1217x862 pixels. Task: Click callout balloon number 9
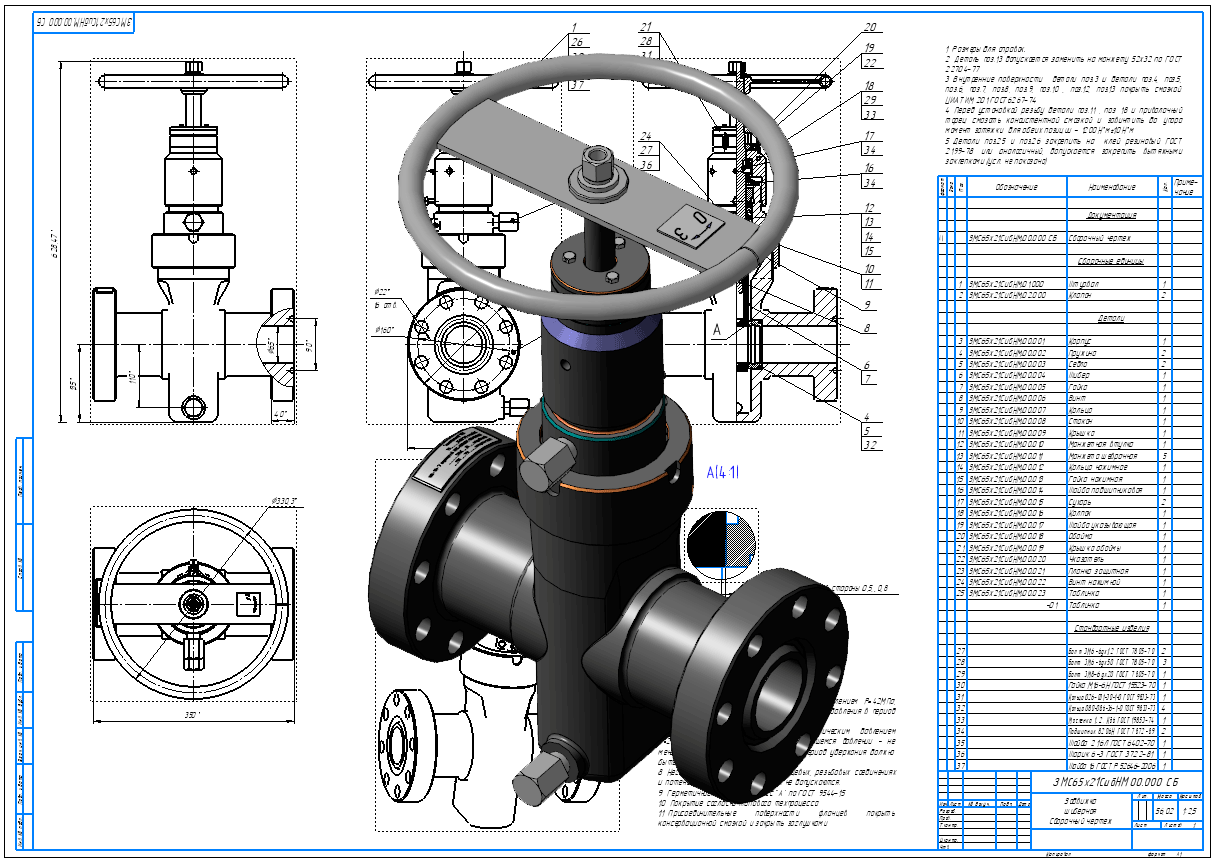coord(868,304)
